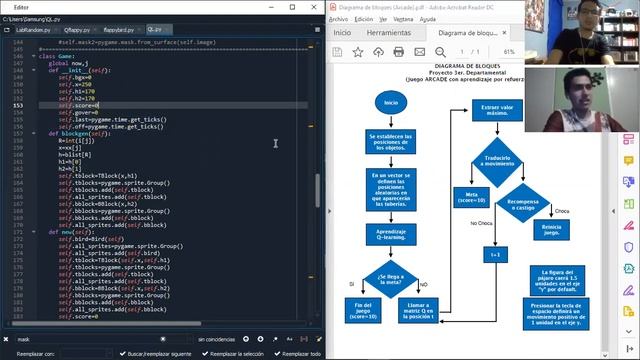Toggle whole-word match option in search bar
Viewport: 640px width, 360px height.
(304, 339)
